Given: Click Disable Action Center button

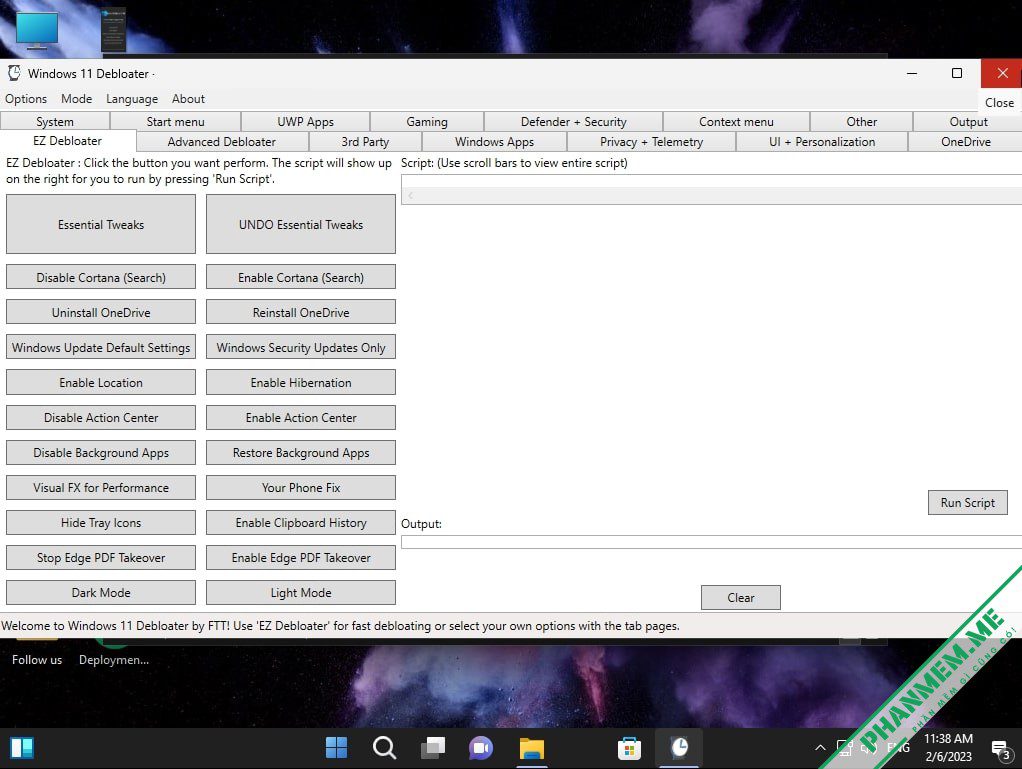Looking at the screenshot, I should [101, 418].
